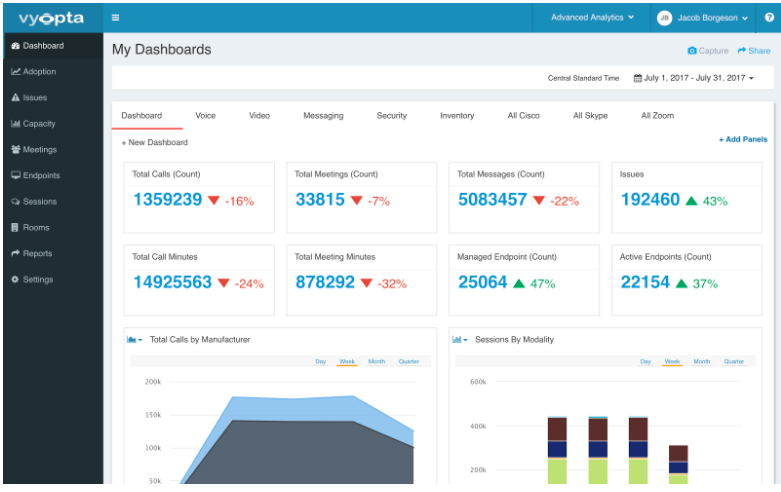781x492 pixels.
Task: Select Week view in Sessions By Modality
Action: (672, 362)
